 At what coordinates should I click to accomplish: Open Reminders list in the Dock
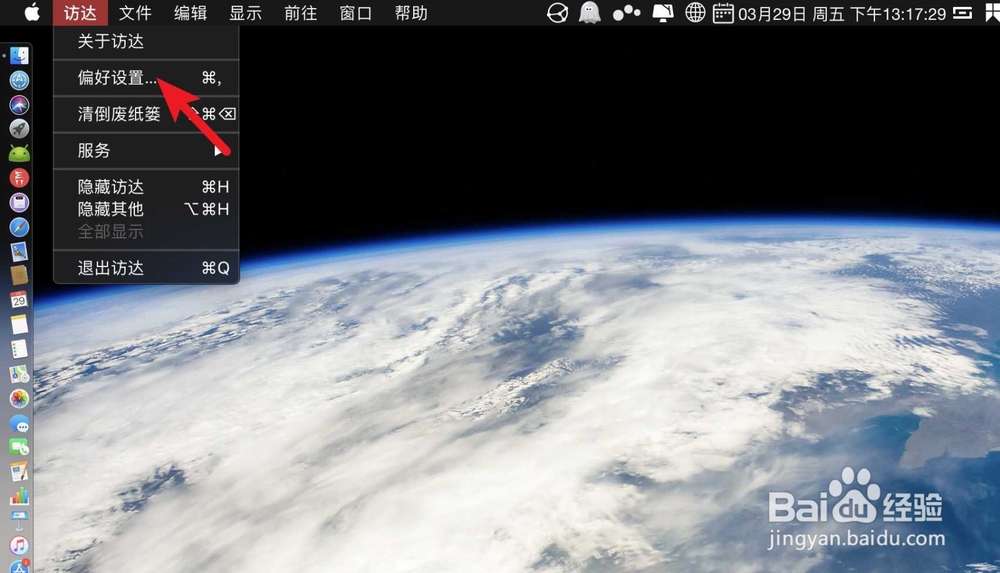click(x=19, y=349)
